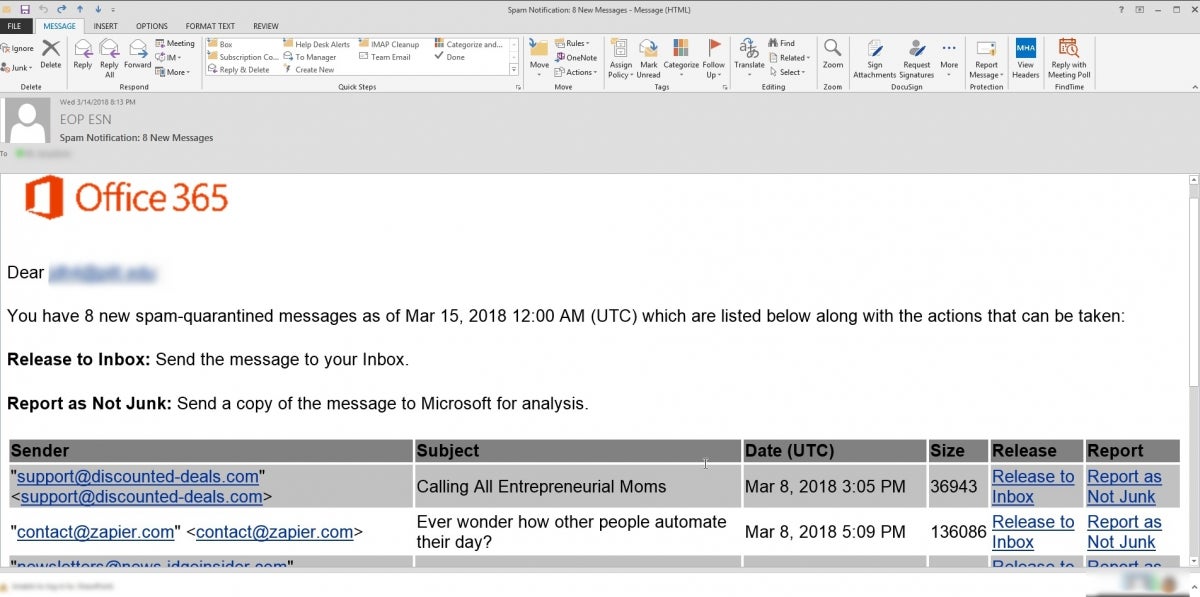Switch to the FORMAT TEXT tab
Viewport: 1200px width, 597px height.
[x=211, y=26]
